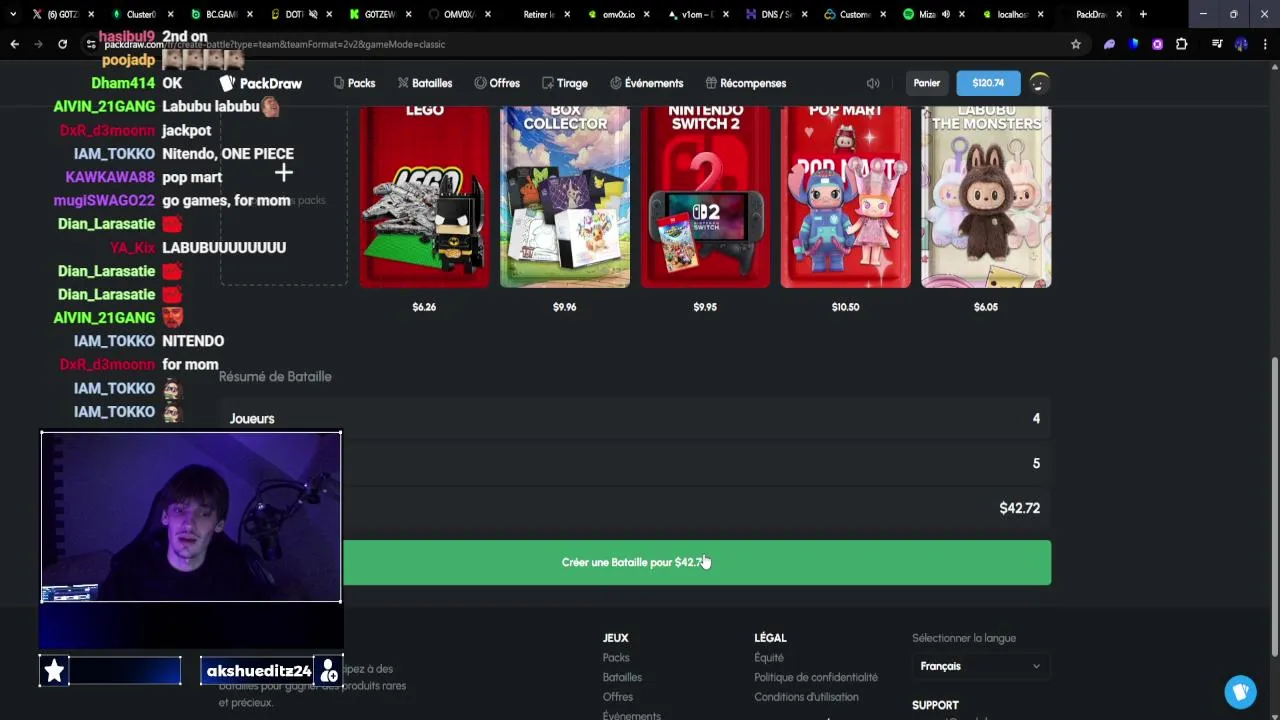Viewport: 1280px width, 720px height.
Task: Open the footer Équité link
Action: (769, 657)
